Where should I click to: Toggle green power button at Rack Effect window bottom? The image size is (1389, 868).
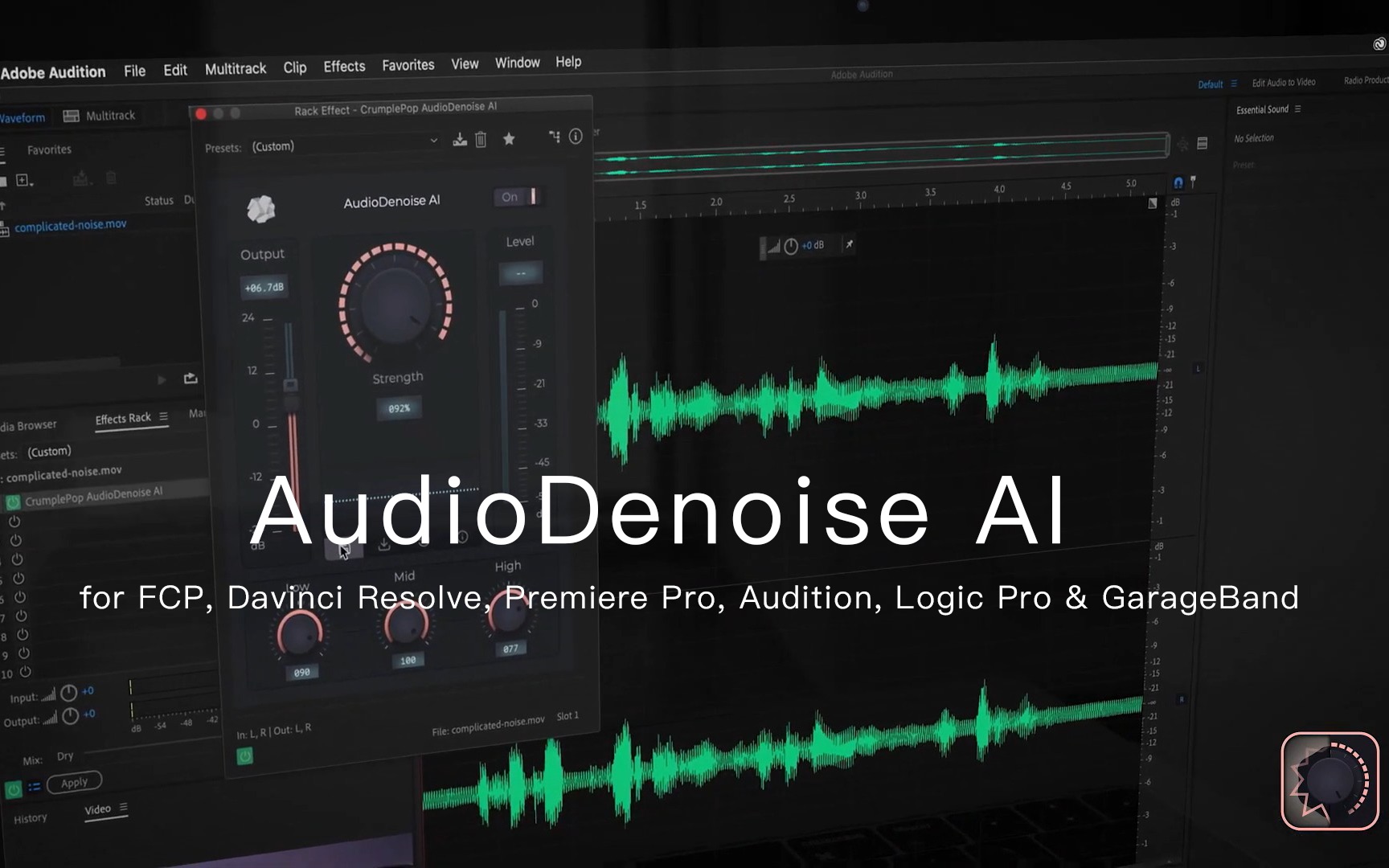[244, 755]
